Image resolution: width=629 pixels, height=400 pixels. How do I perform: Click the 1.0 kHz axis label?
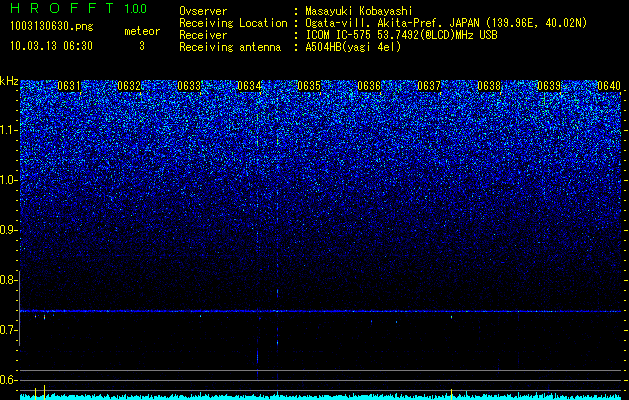pos(9,180)
